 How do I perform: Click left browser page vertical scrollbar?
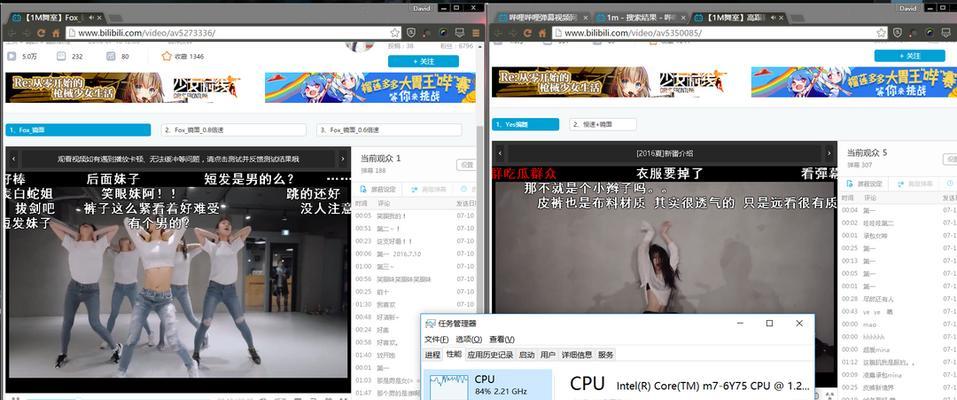point(480,220)
